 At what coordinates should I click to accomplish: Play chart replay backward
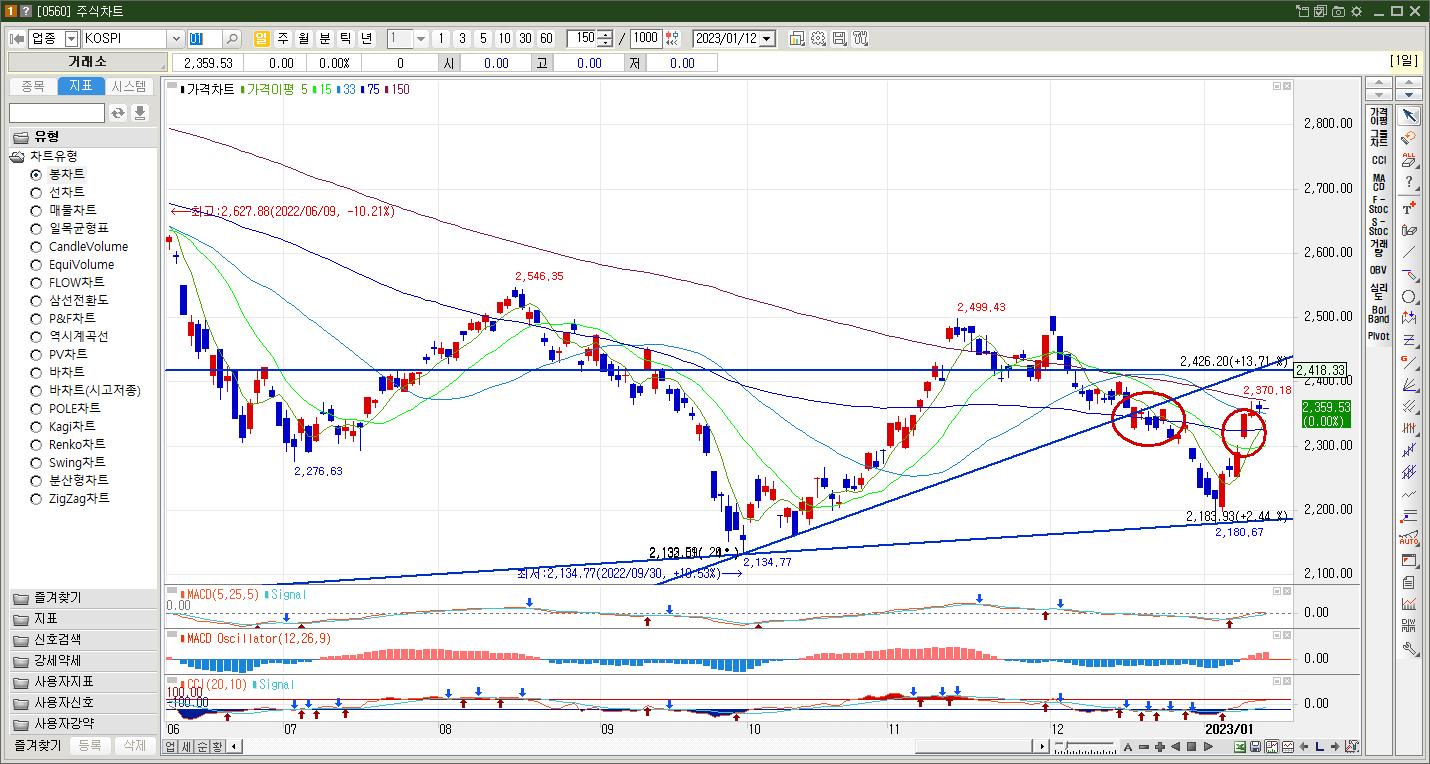[x=1176, y=746]
